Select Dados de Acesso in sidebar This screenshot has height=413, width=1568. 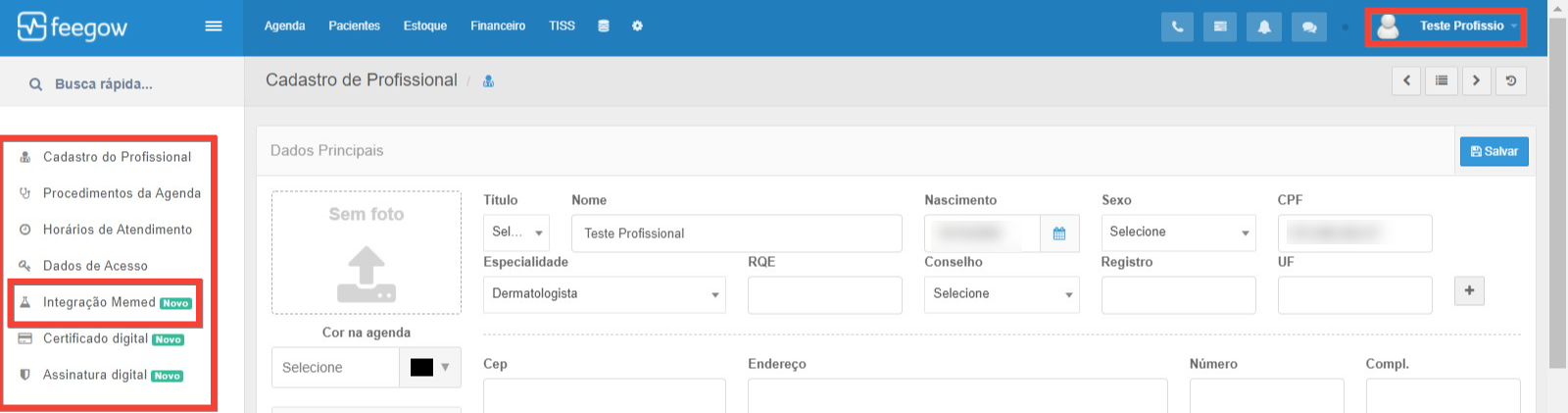[x=95, y=266]
